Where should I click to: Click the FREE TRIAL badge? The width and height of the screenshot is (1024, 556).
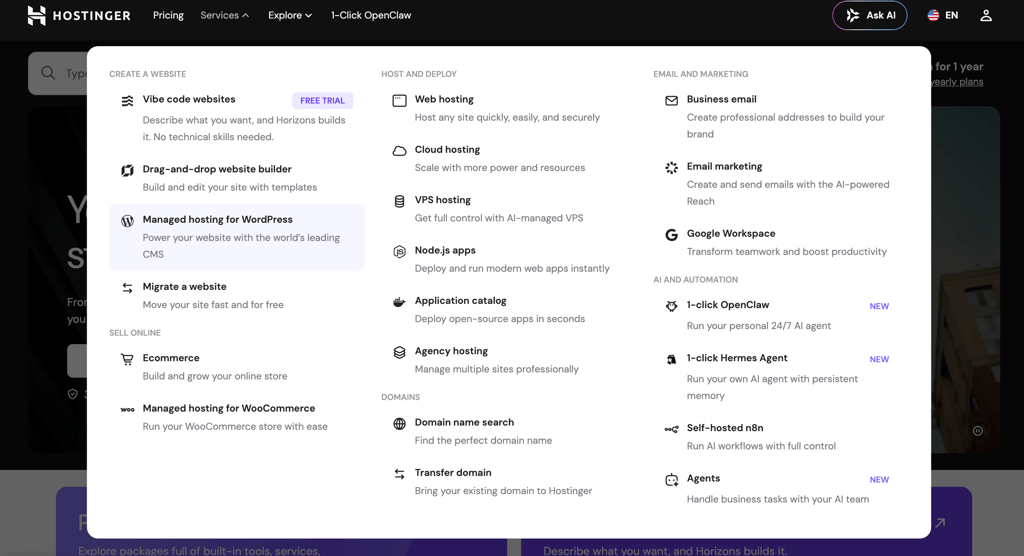click(x=322, y=101)
